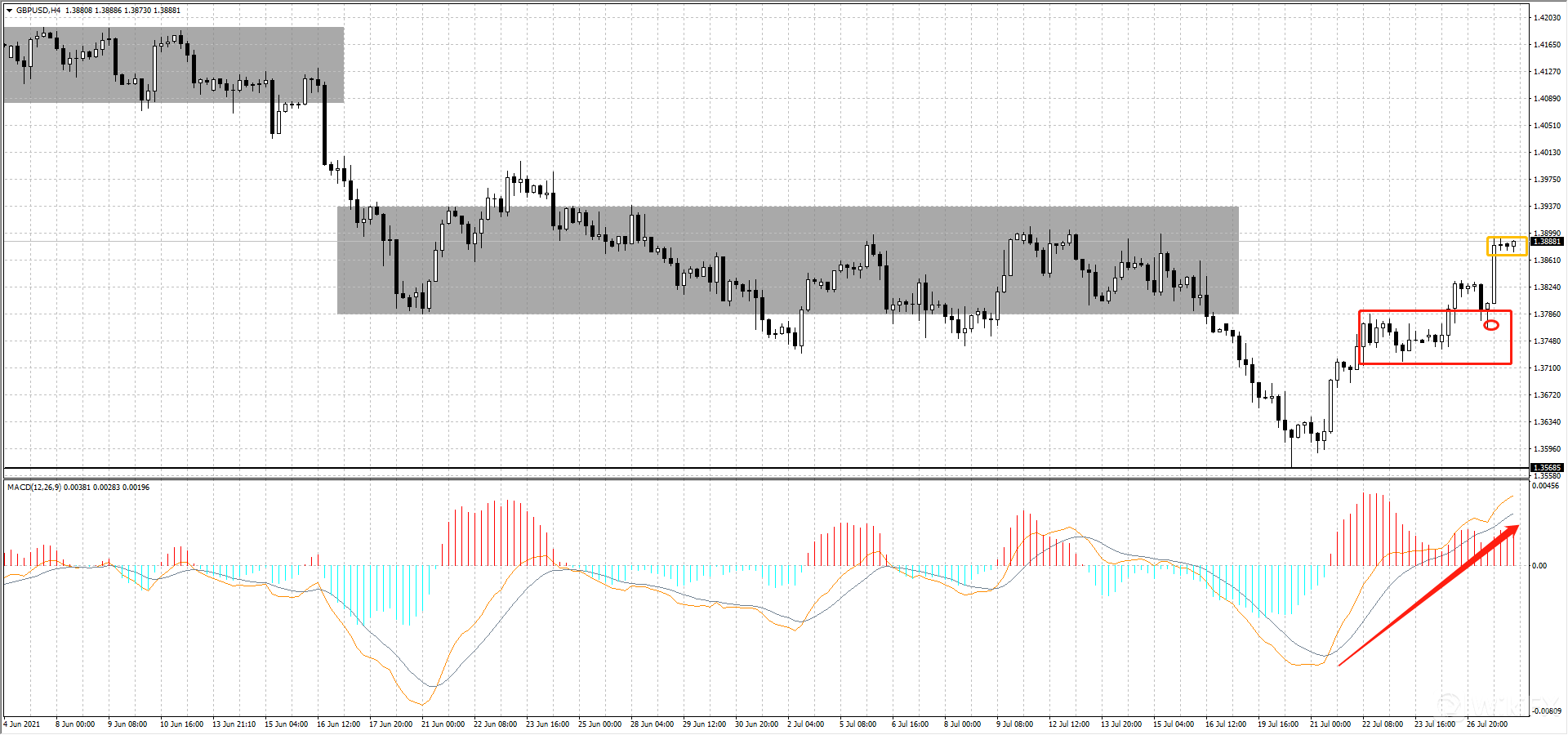
Task: Click the 1.37100 price scale label
Action: pyautogui.click(x=1547, y=368)
